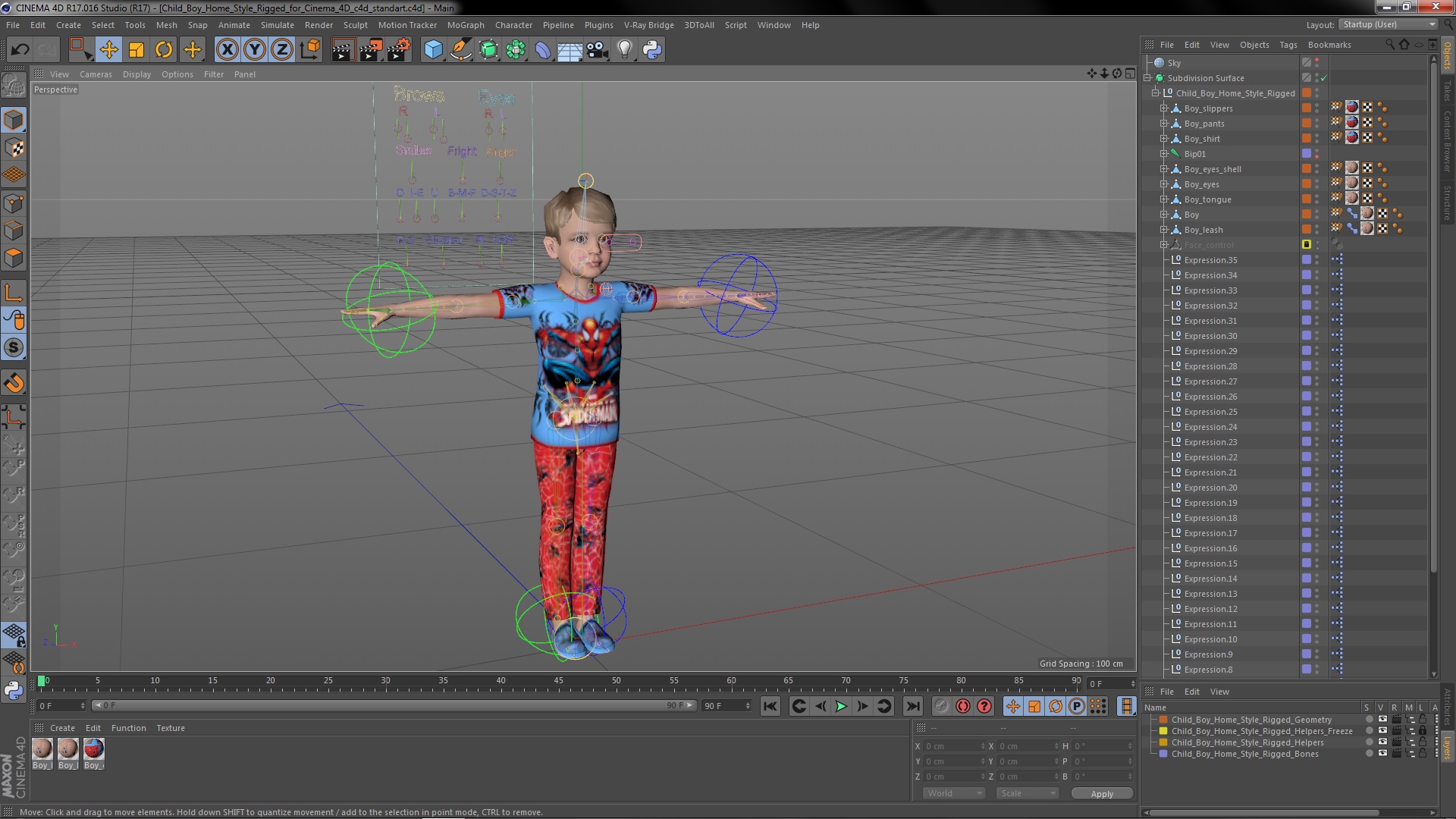Click the purple Rigged_Bones layer color swatch
Screen dimensions: 1456x819
(x=1163, y=754)
